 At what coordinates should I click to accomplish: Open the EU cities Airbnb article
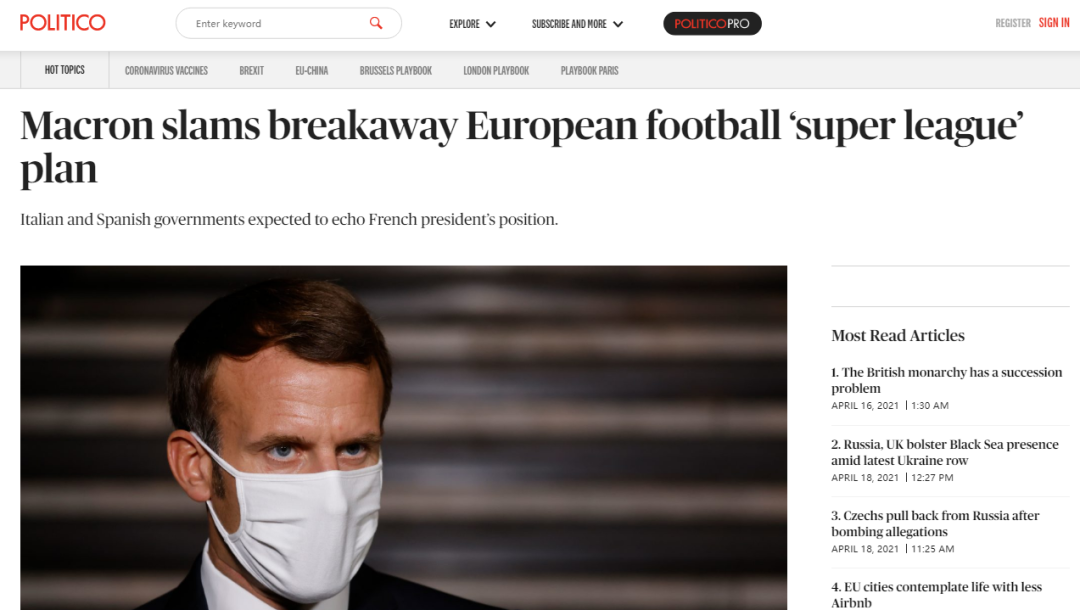coord(936,594)
